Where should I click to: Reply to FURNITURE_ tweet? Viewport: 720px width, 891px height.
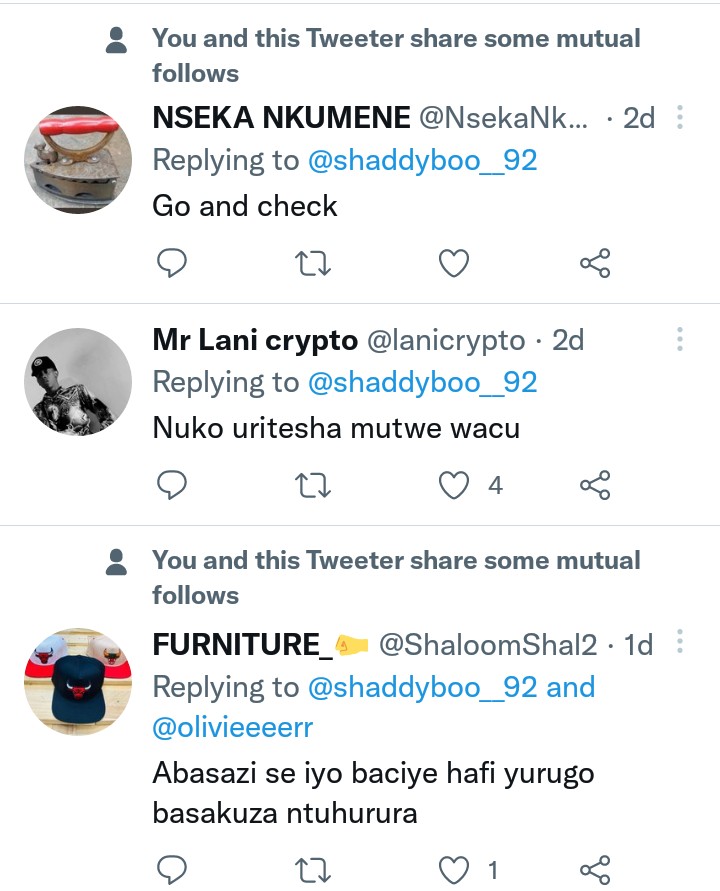[173, 870]
